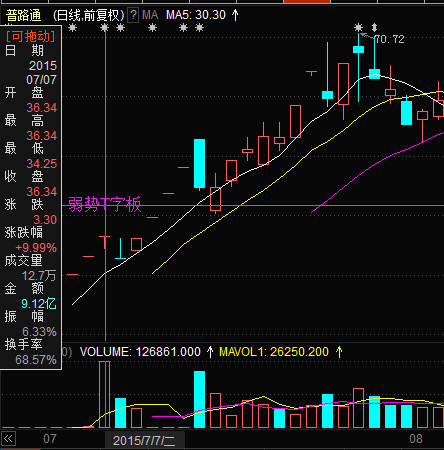Select the 2015/7/7/二 date label

[144, 441]
